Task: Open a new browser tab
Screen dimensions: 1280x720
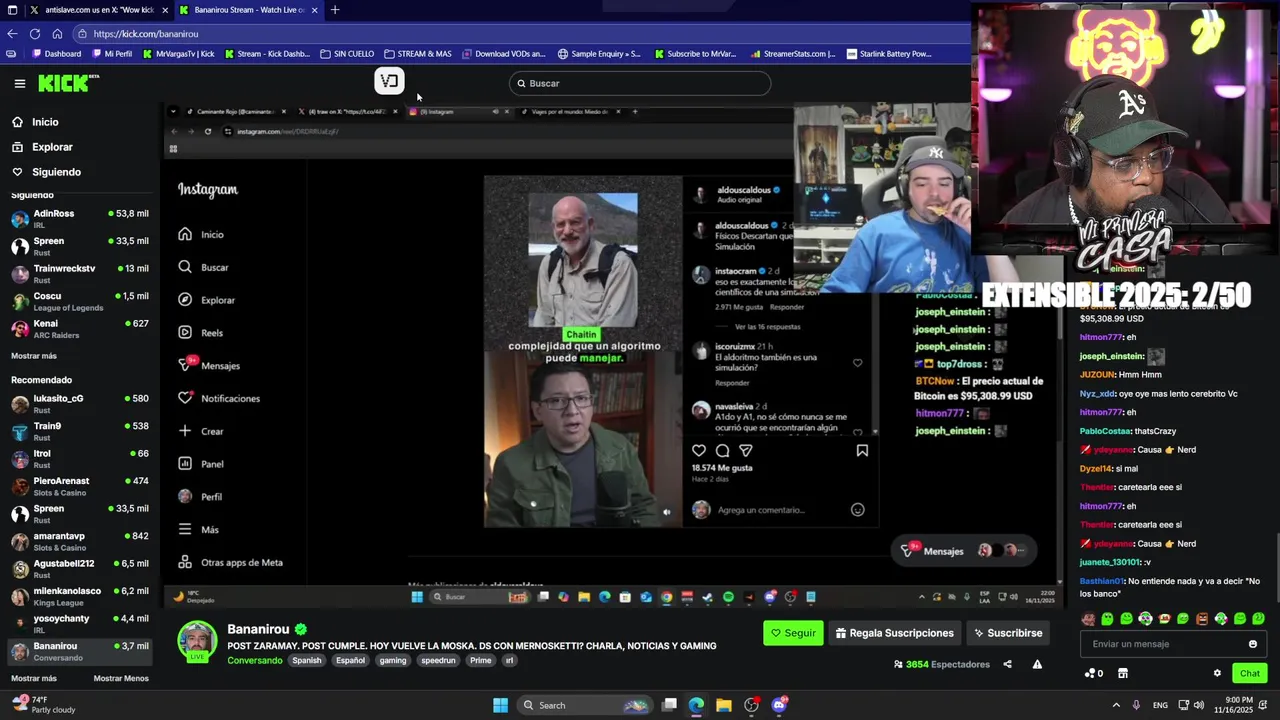Action: point(335,10)
